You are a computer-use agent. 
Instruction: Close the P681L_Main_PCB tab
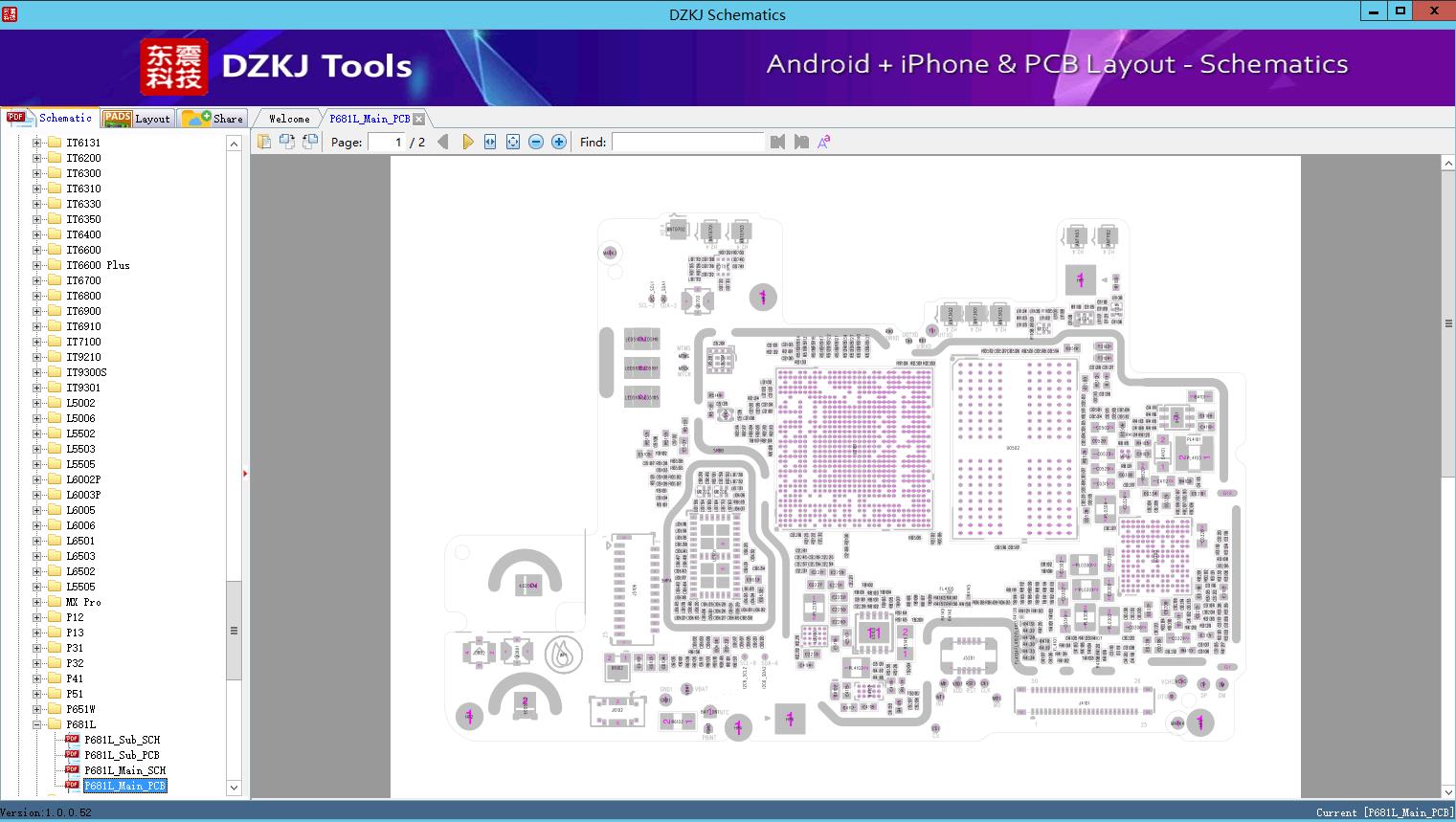click(x=418, y=119)
